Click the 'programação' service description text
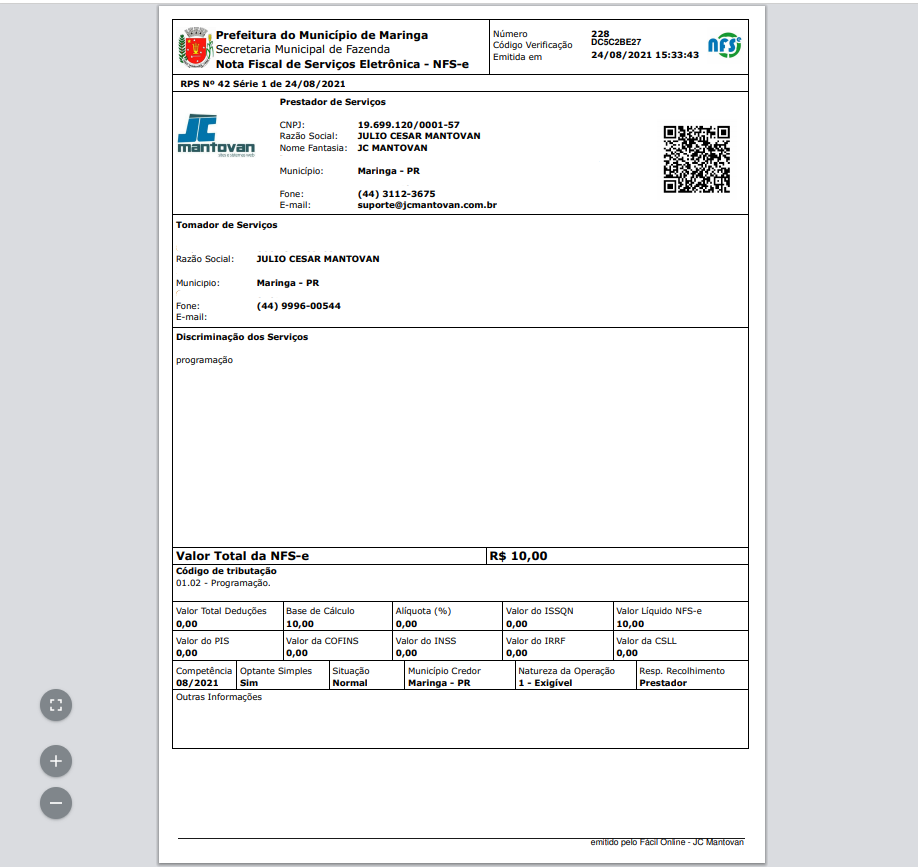Screen dimensions: 918x867 204,360
